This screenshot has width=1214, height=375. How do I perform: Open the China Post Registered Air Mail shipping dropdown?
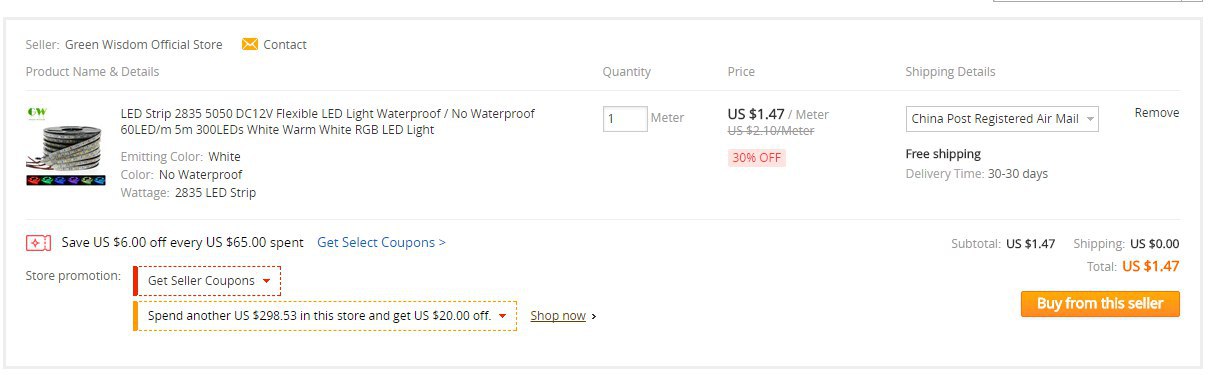click(1002, 118)
